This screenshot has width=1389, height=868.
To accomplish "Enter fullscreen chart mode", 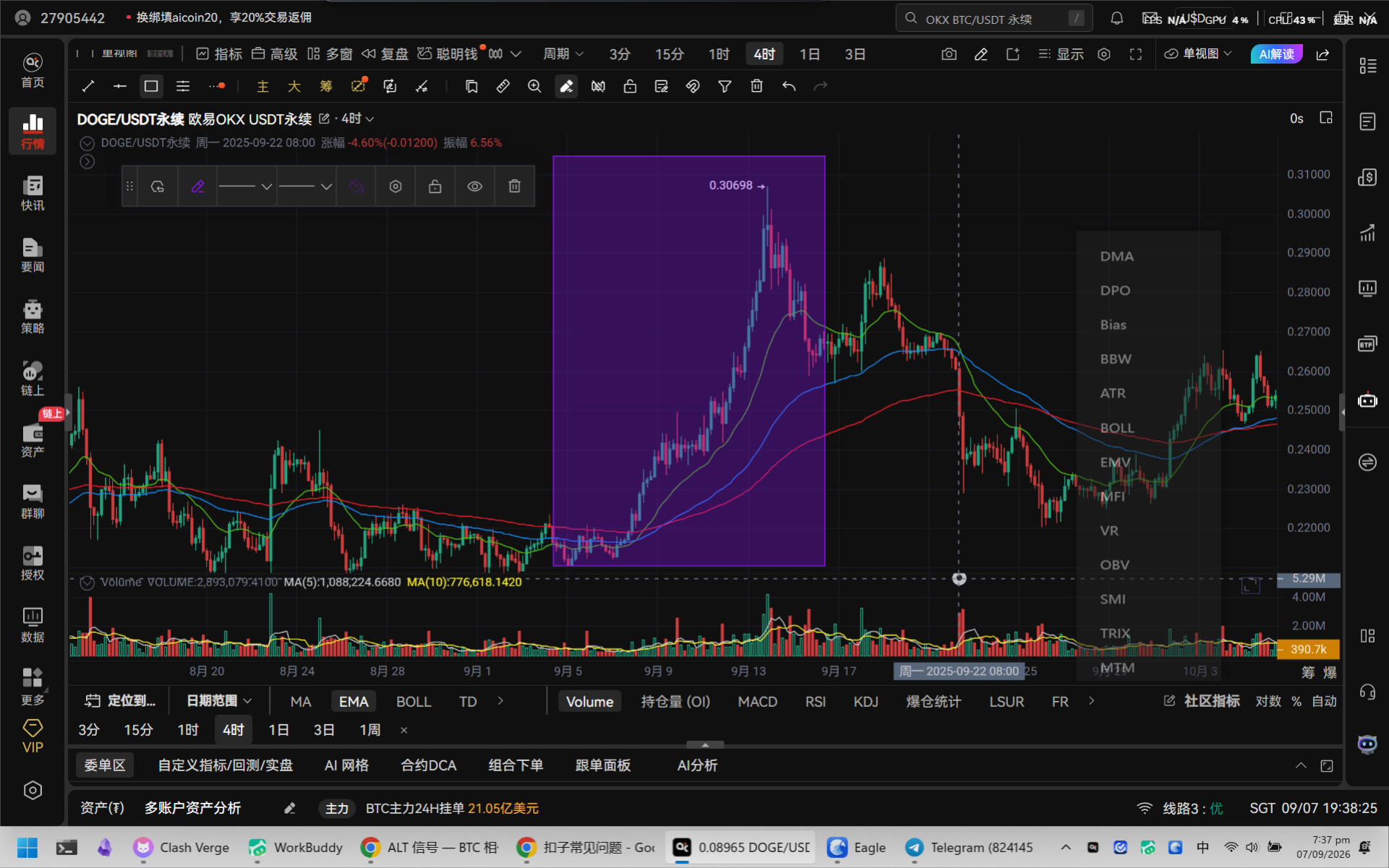I will click(x=1135, y=54).
